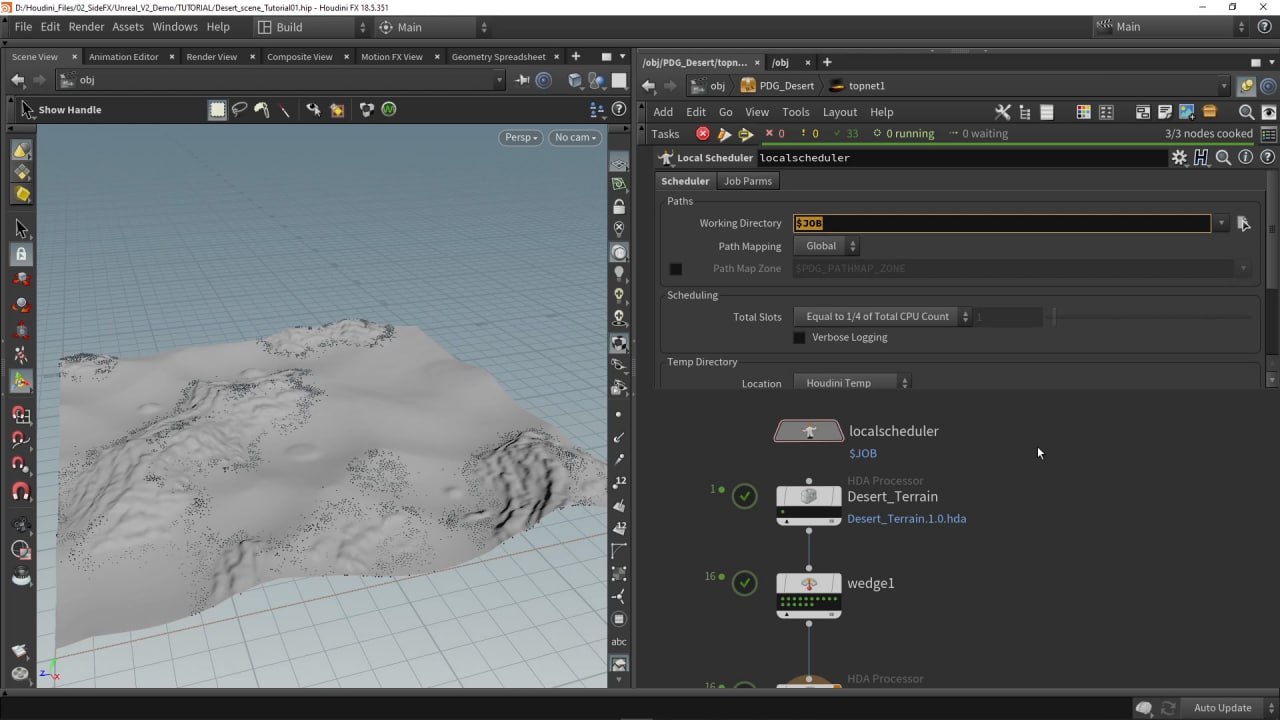
Task: Open the Persp viewport dropdown
Action: coord(520,138)
